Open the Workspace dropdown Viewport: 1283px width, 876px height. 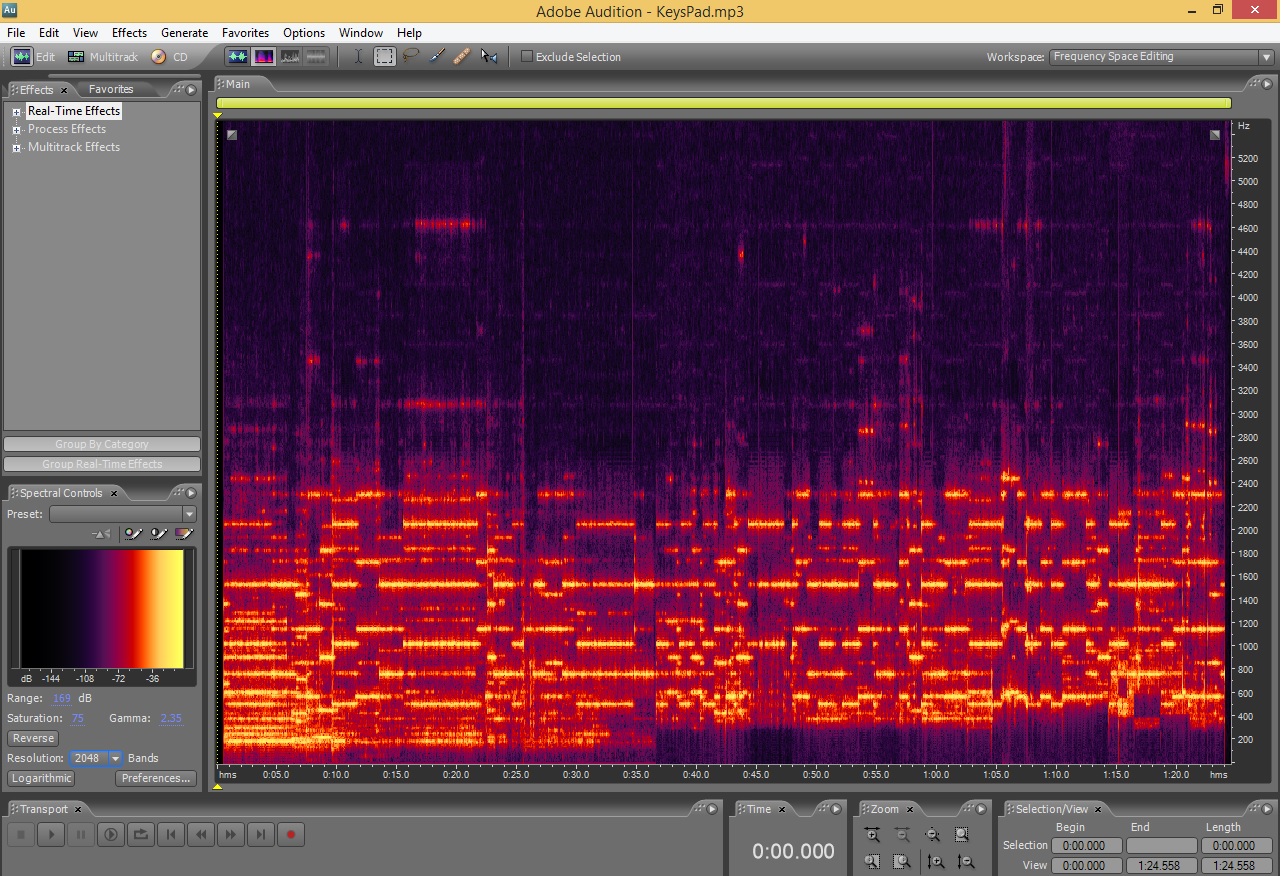point(1161,57)
